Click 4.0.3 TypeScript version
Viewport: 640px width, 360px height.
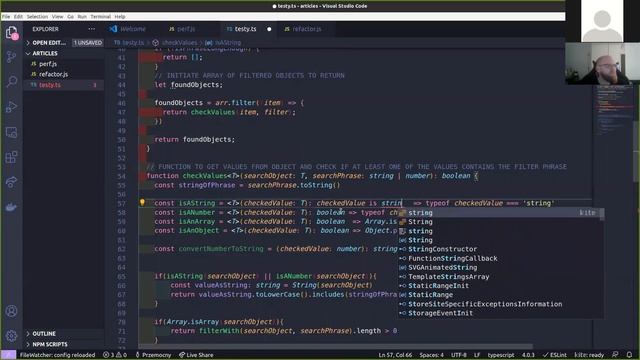pos(528,355)
